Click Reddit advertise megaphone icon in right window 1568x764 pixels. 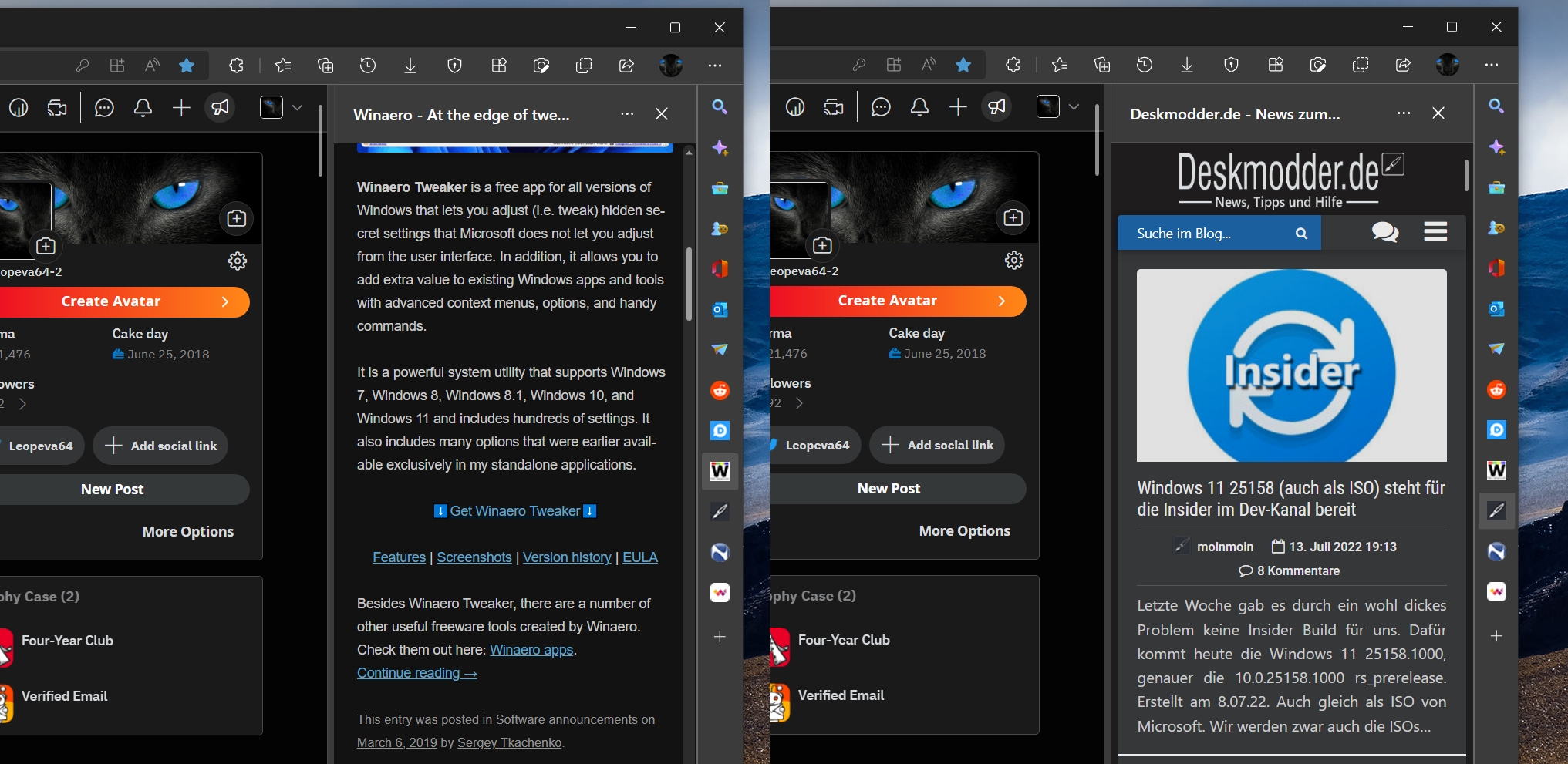pos(997,107)
